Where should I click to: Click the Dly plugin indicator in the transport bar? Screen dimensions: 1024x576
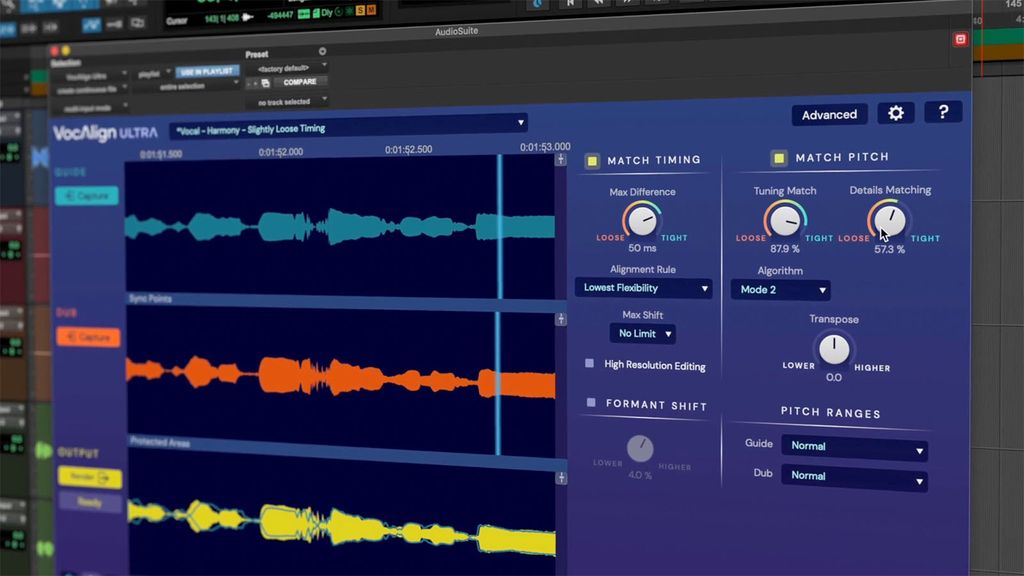[x=328, y=12]
